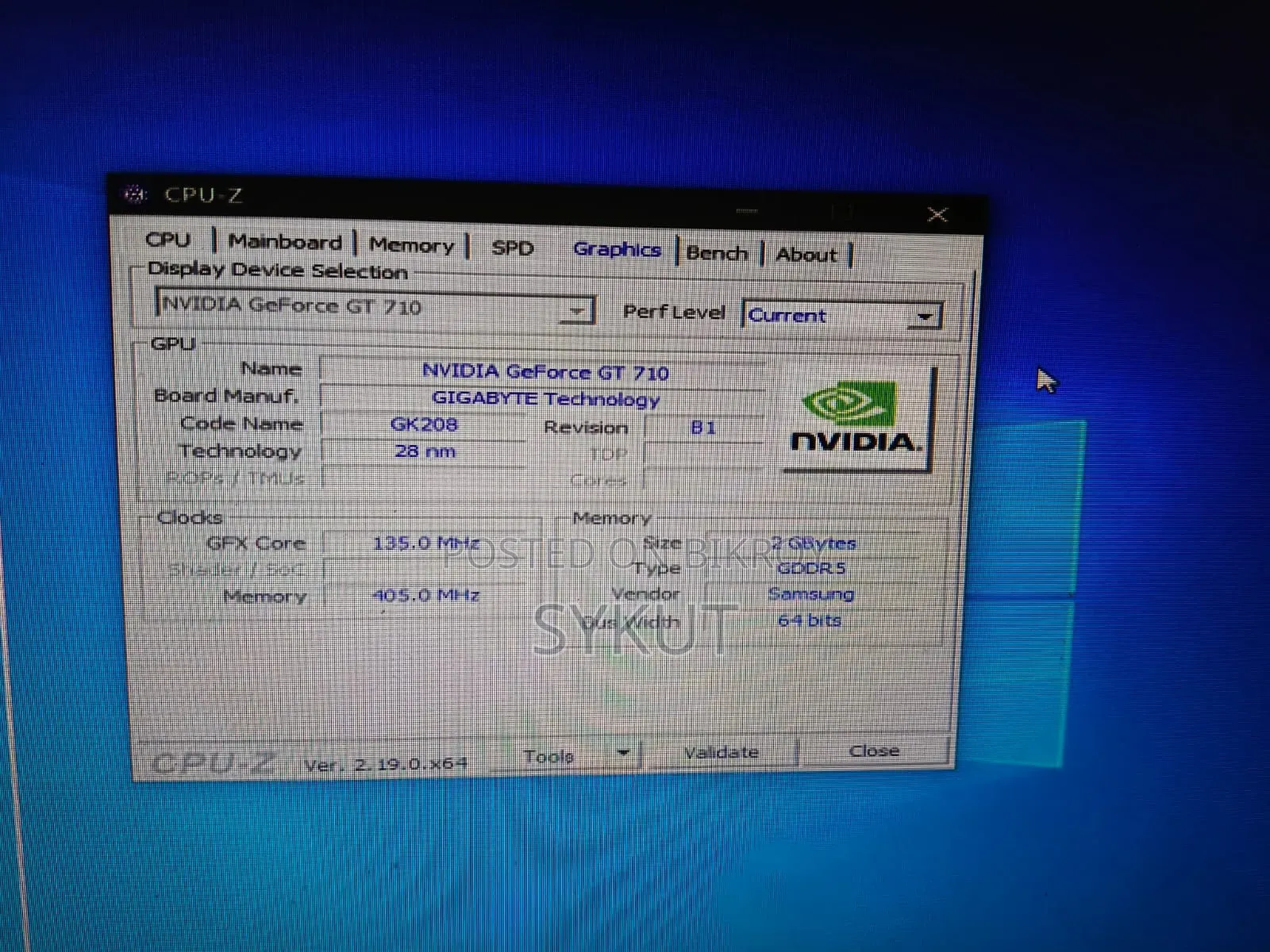Switch to the CPU tab

(x=168, y=240)
